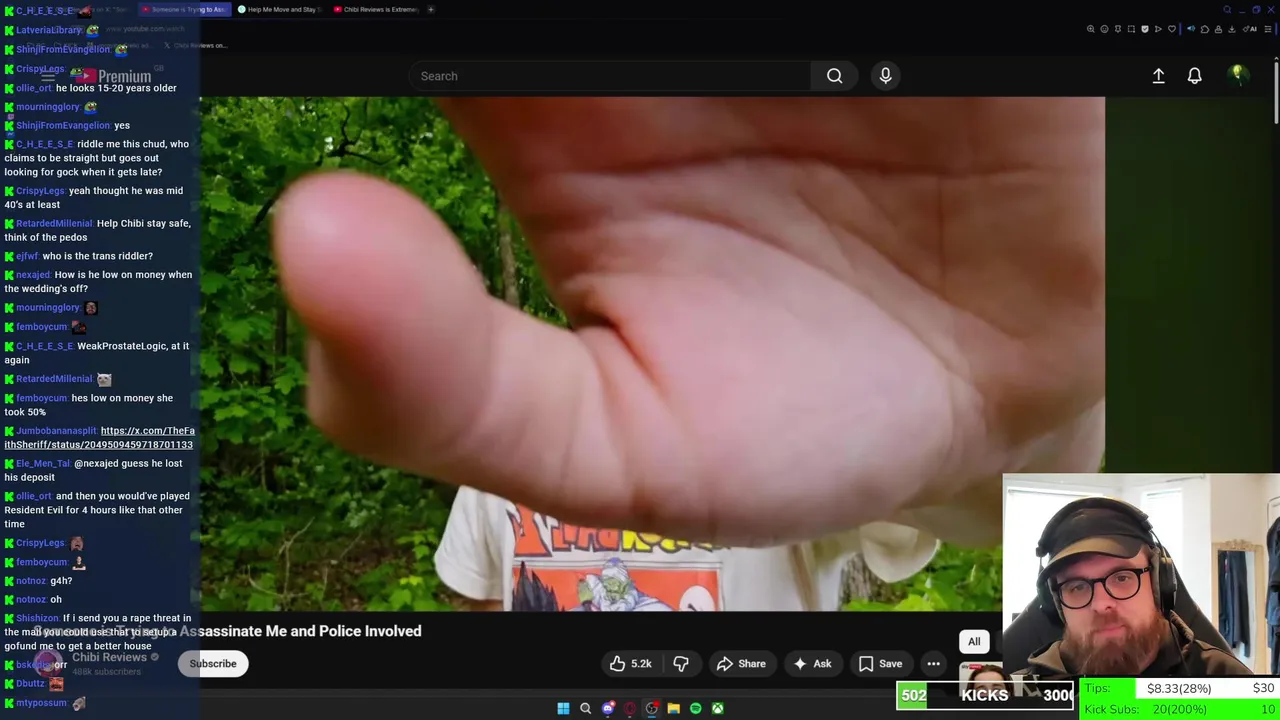Open the YouTube upload/create icon
Screen dimensions: 1280x720
[1158, 76]
